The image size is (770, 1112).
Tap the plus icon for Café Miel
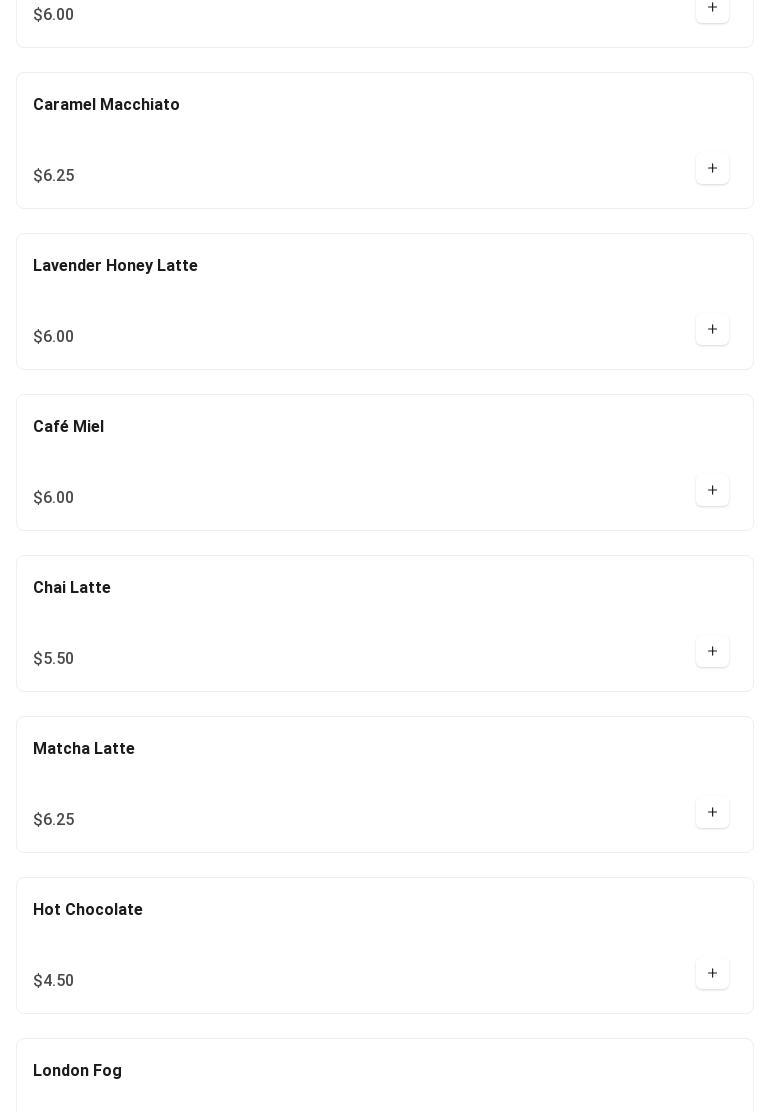pos(712,490)
